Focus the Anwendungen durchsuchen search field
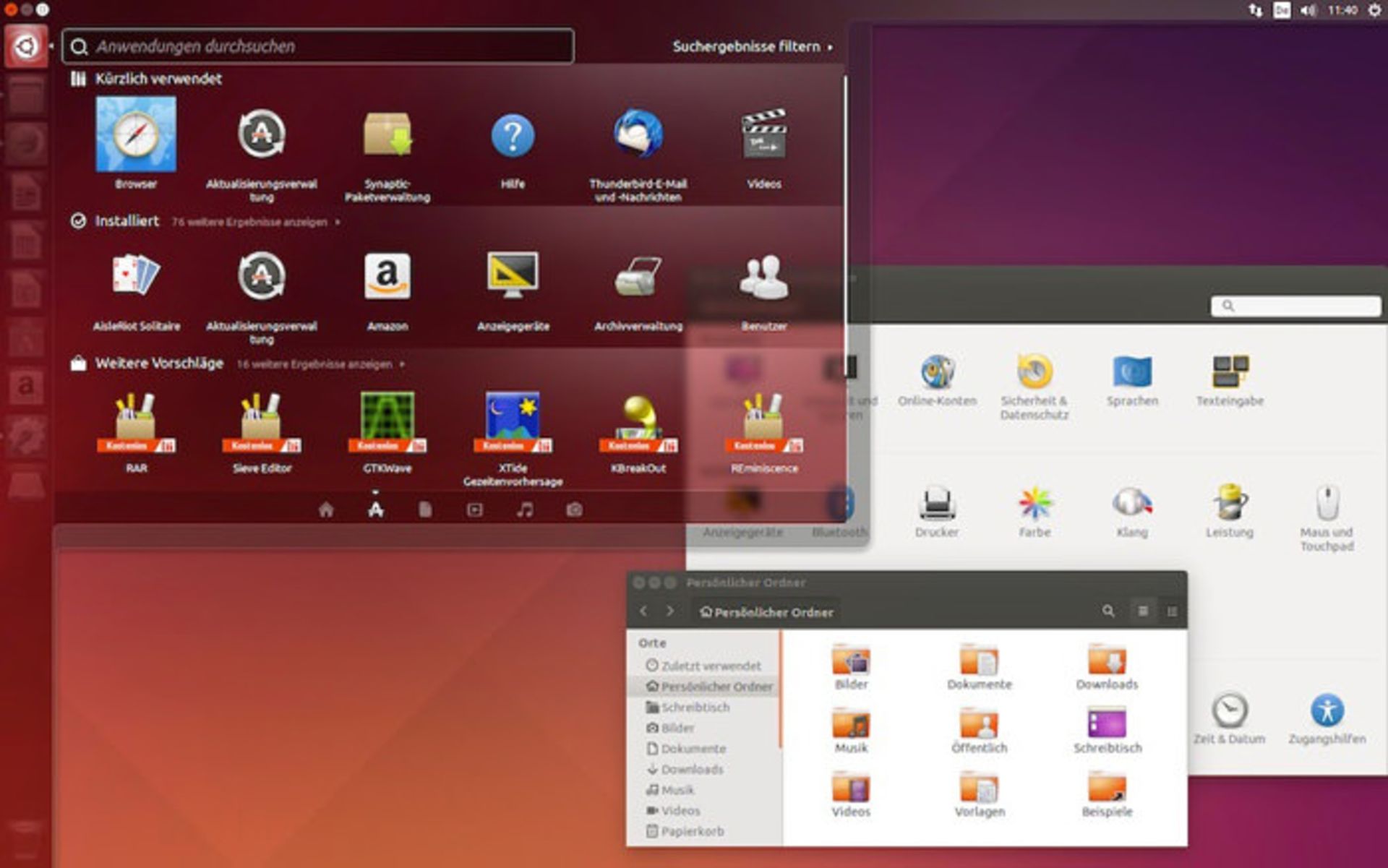 click(318, 46)
